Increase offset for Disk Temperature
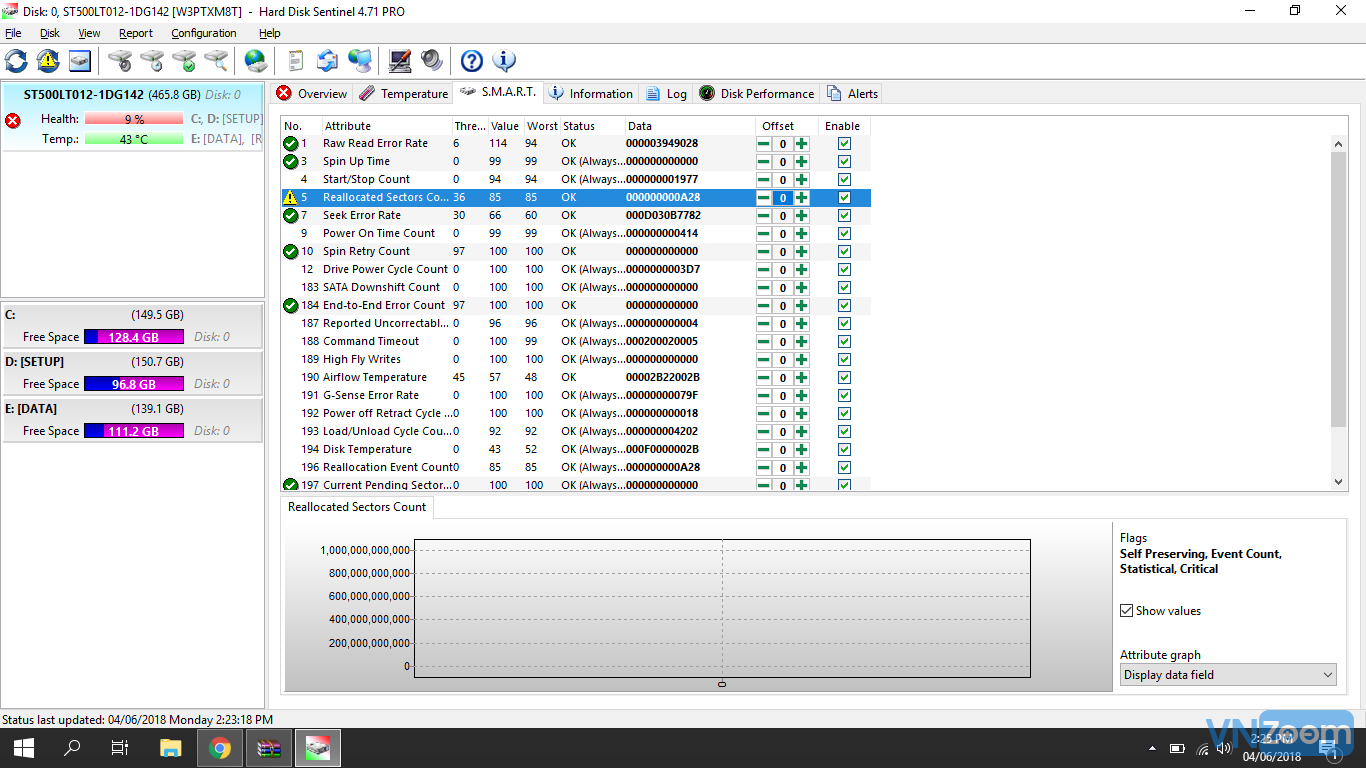This screenshot has width=1366, height=768. [801, 449]
